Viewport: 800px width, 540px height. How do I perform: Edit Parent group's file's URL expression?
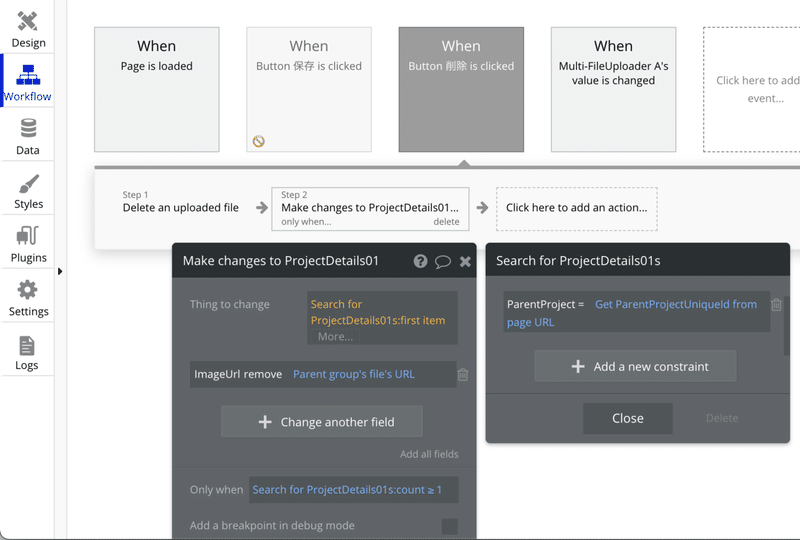(x=354, y=374)
